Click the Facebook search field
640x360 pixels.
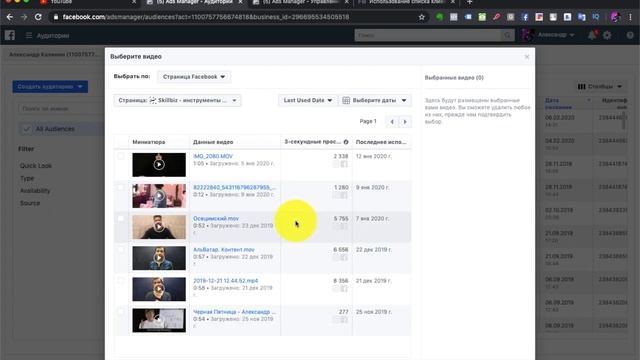[429, 36]
